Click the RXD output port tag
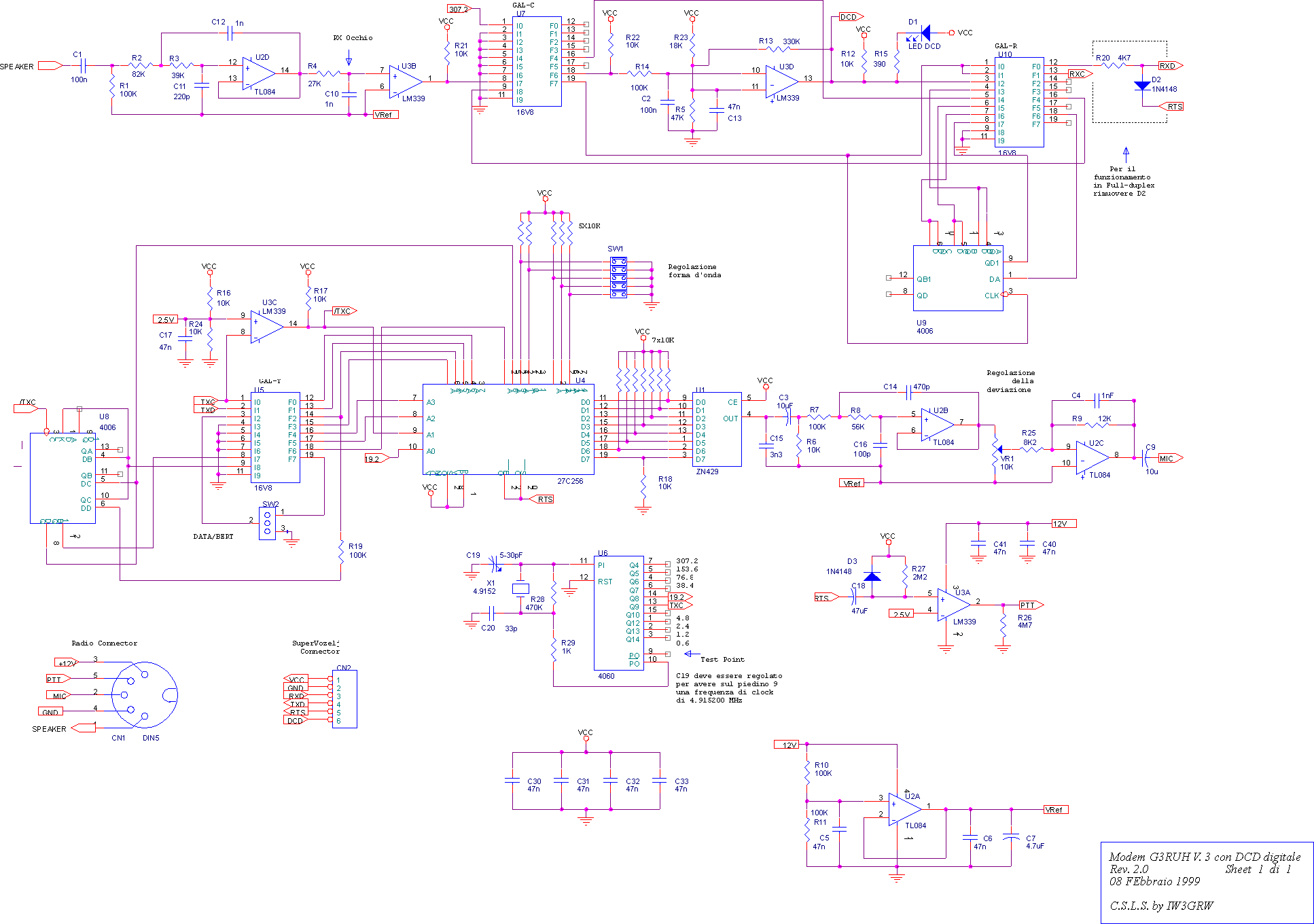Screen dimensions: 1314x924 click(x=1170, y=66)
